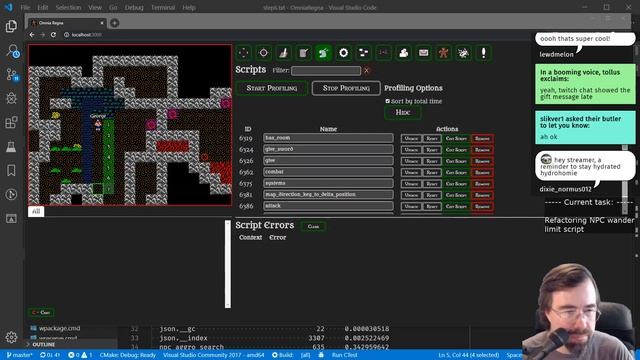Click the George character on the map
Image resolution: width=640 pixels, height=360 pixels.
pyautogui.click(x=98, y=125)
